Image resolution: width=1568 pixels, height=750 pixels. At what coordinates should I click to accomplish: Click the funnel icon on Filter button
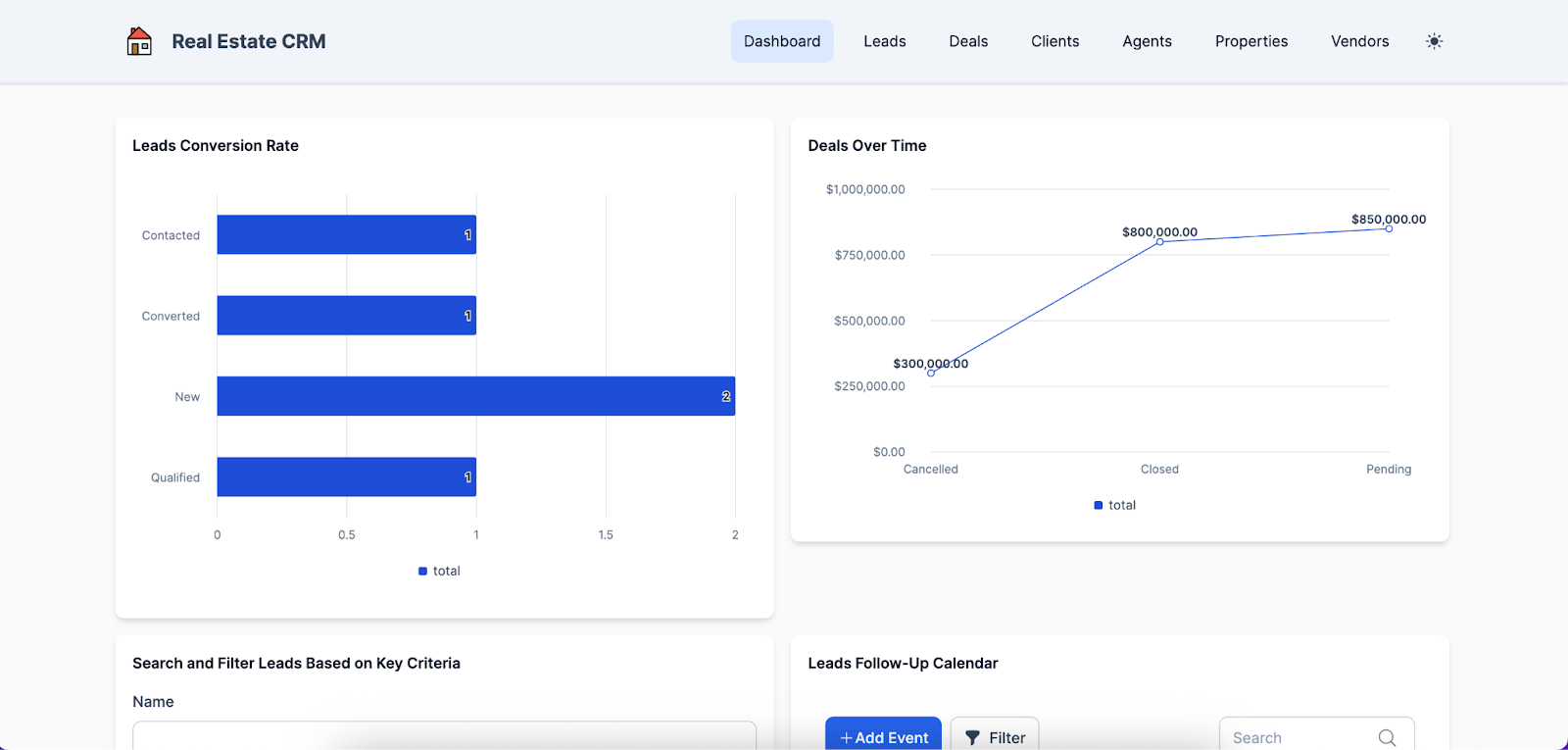(x=972, y=738)
